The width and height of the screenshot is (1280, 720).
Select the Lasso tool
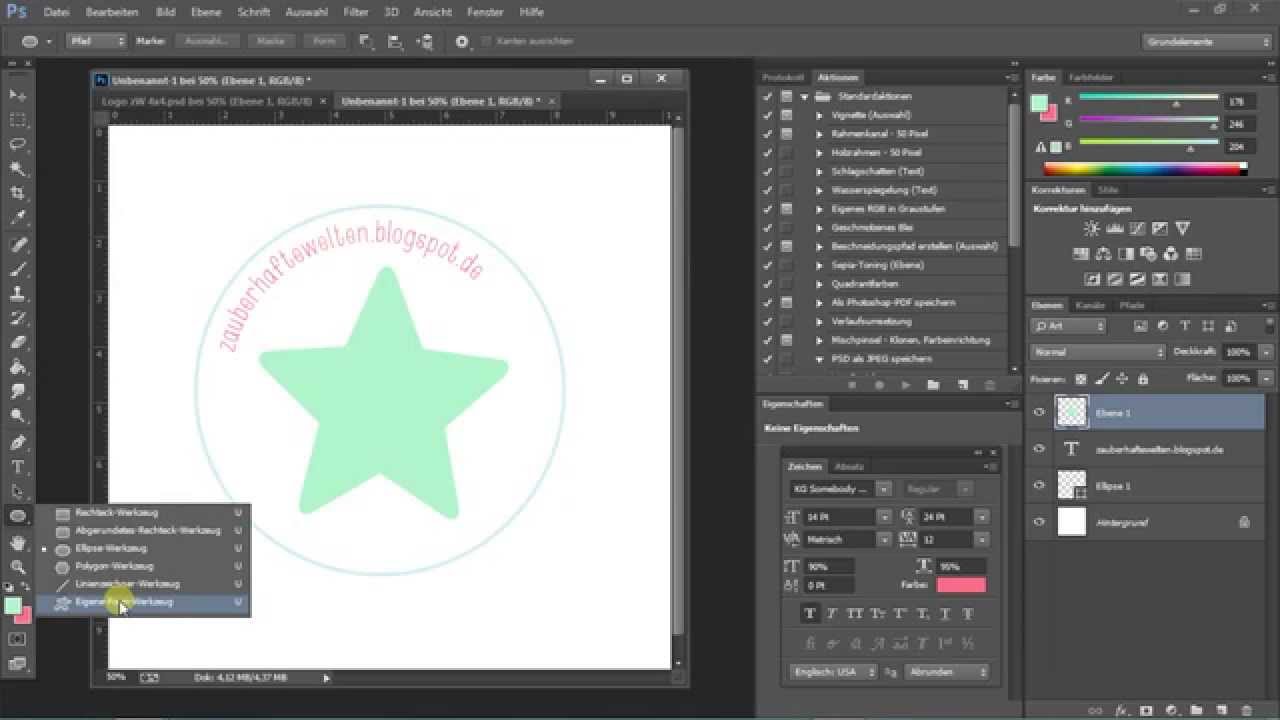(x=18, y=144)
